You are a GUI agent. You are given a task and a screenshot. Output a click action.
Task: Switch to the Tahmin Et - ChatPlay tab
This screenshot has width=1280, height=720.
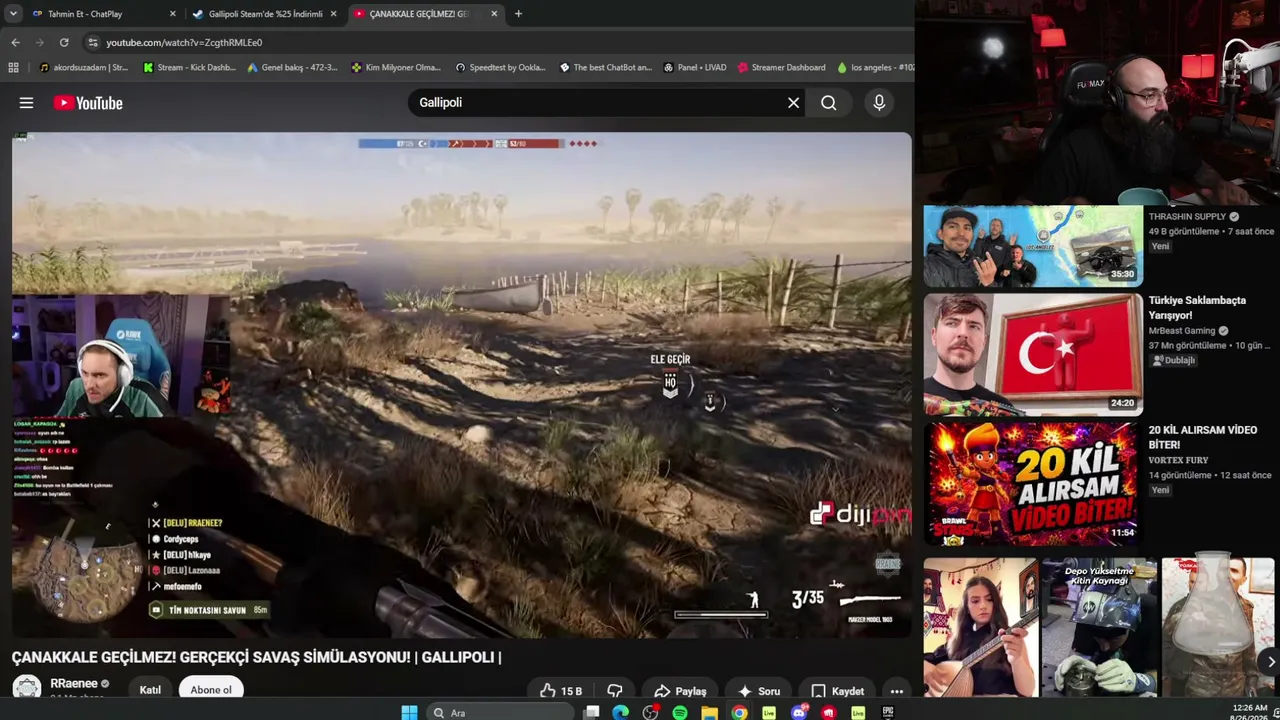click(x=104, y=14)
